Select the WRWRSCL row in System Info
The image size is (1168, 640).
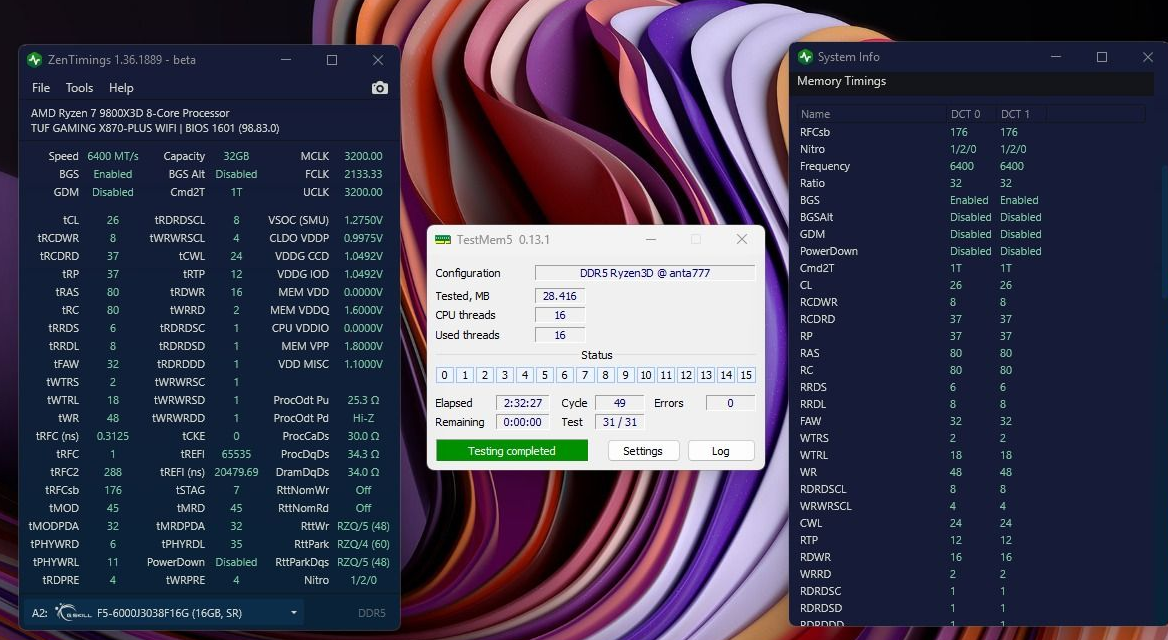click(971, 506)
